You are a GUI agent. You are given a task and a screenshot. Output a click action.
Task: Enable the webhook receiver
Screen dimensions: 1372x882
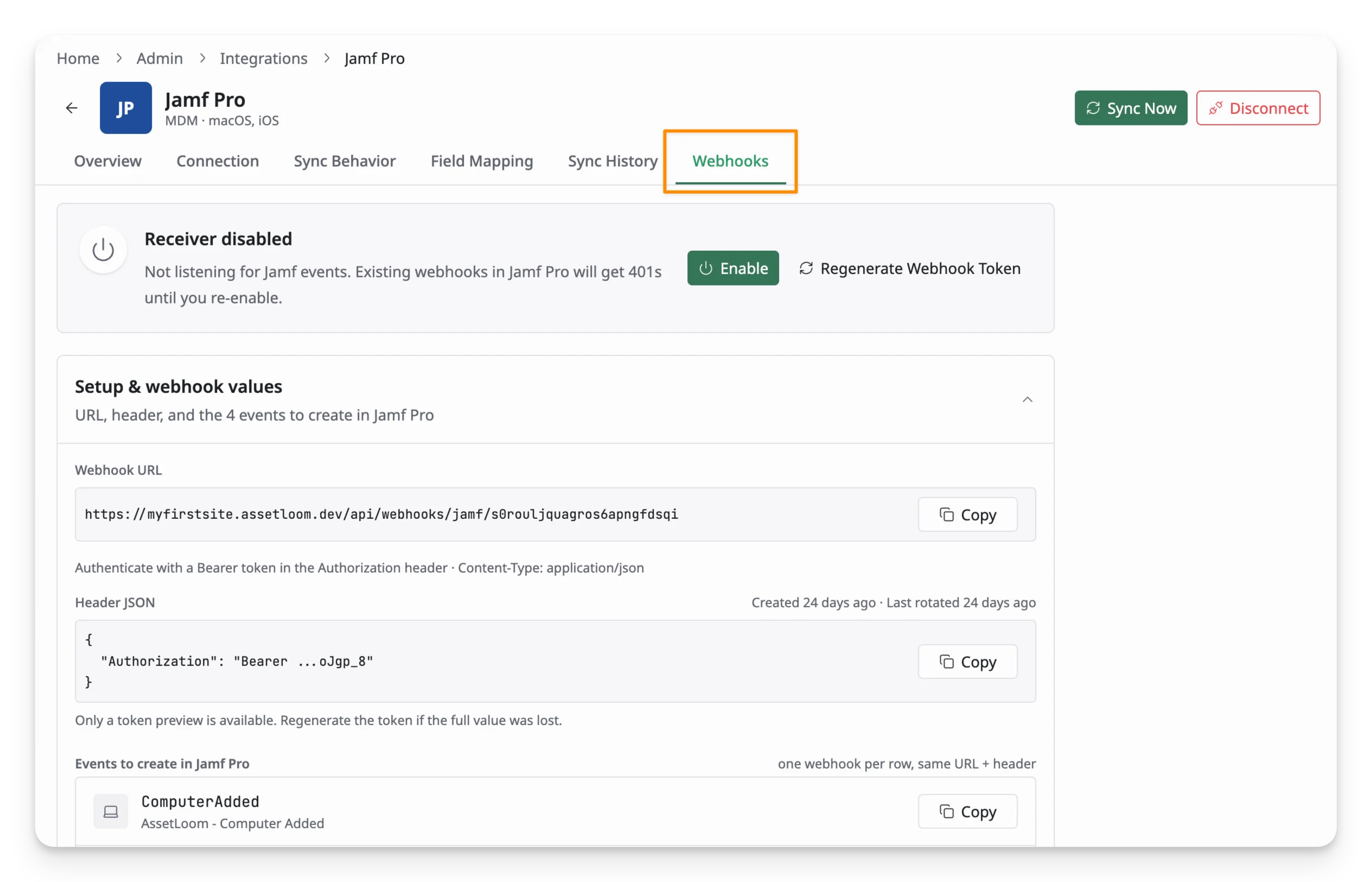[x=732, y=268]
